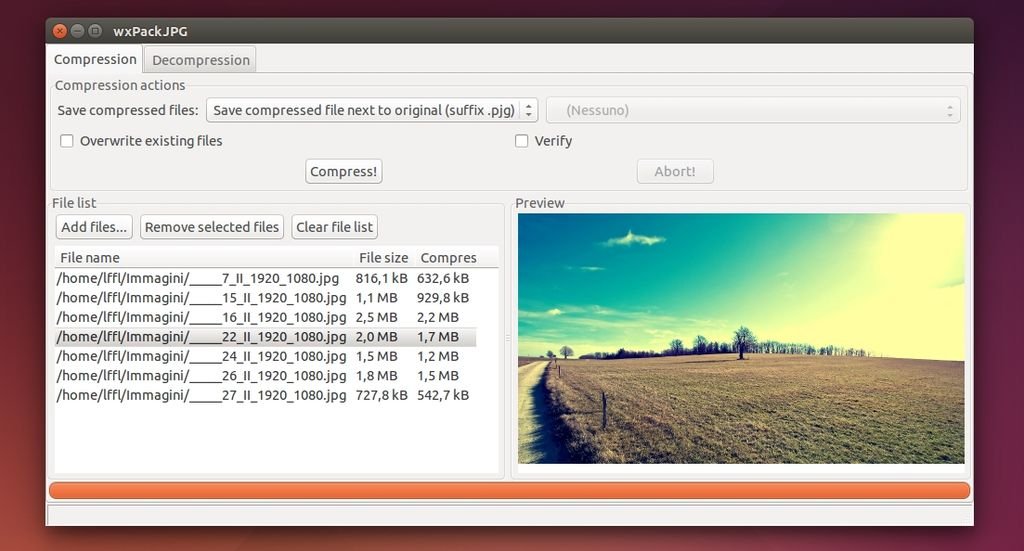Close the wxPackJPG window

tap(59, 31)
